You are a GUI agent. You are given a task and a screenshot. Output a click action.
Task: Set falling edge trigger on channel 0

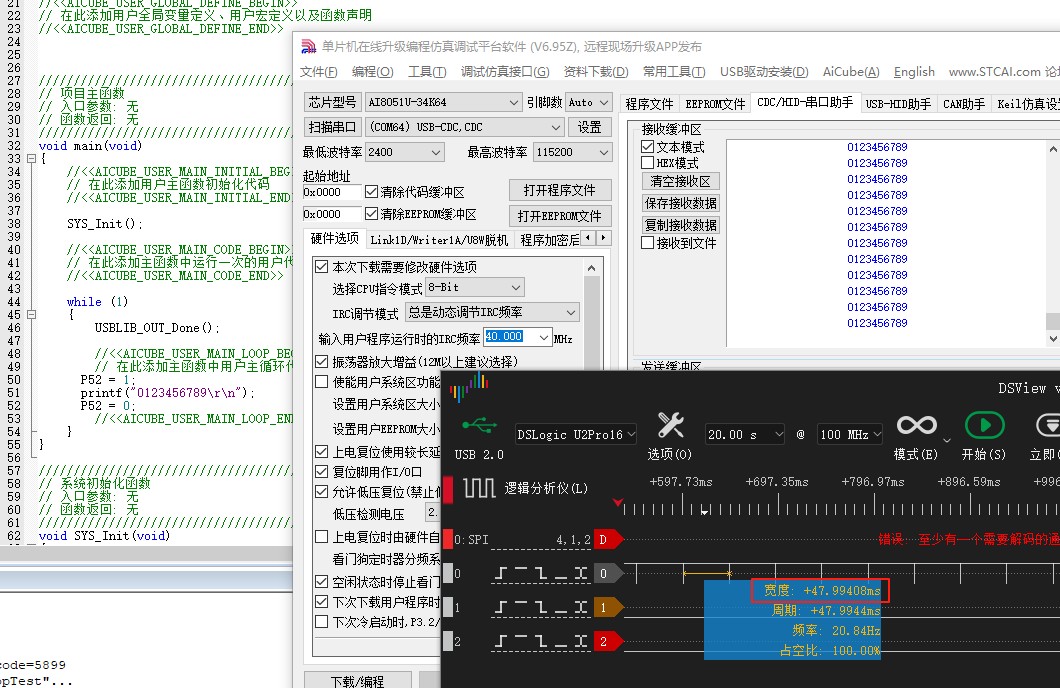point(541,574)
